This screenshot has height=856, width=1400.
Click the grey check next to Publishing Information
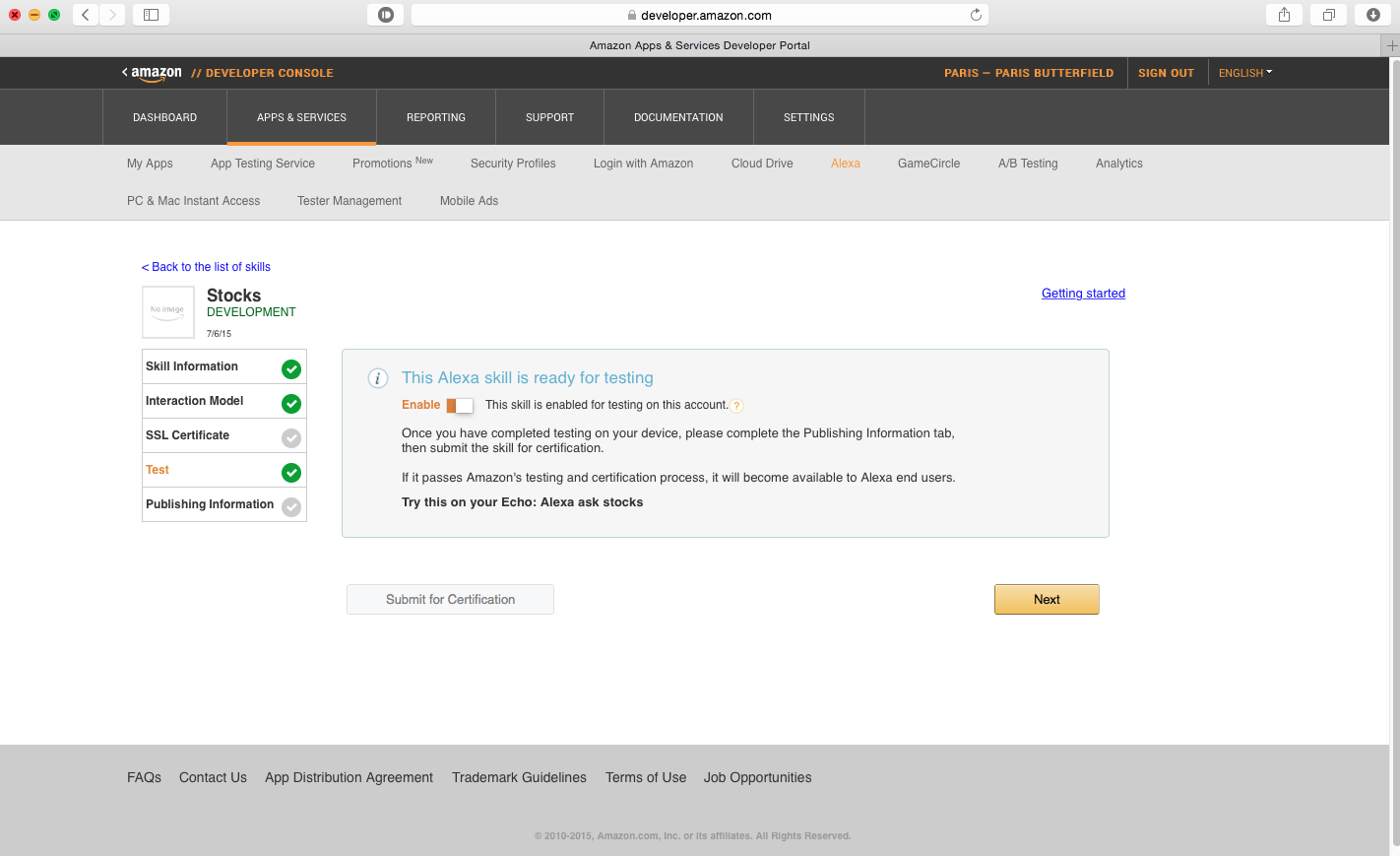pos(291,507)
